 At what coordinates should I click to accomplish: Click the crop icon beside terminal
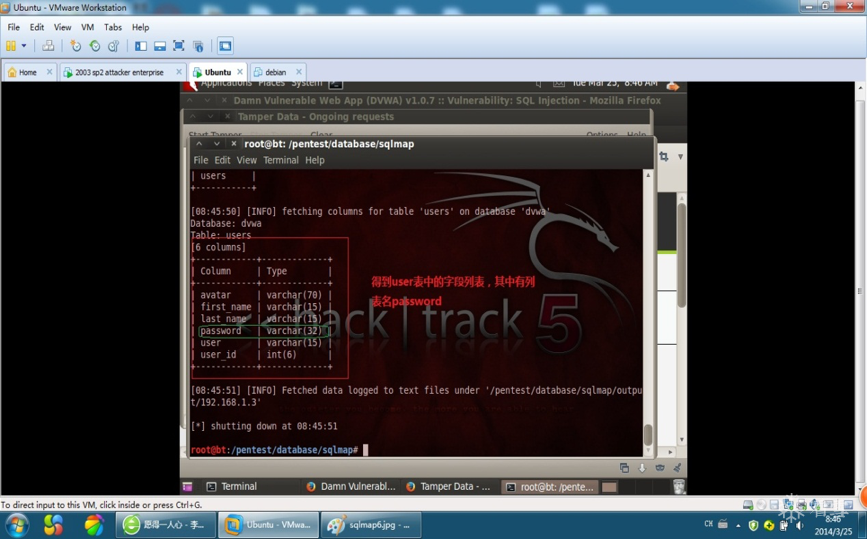pyautogui.click(x=664, y=156)
